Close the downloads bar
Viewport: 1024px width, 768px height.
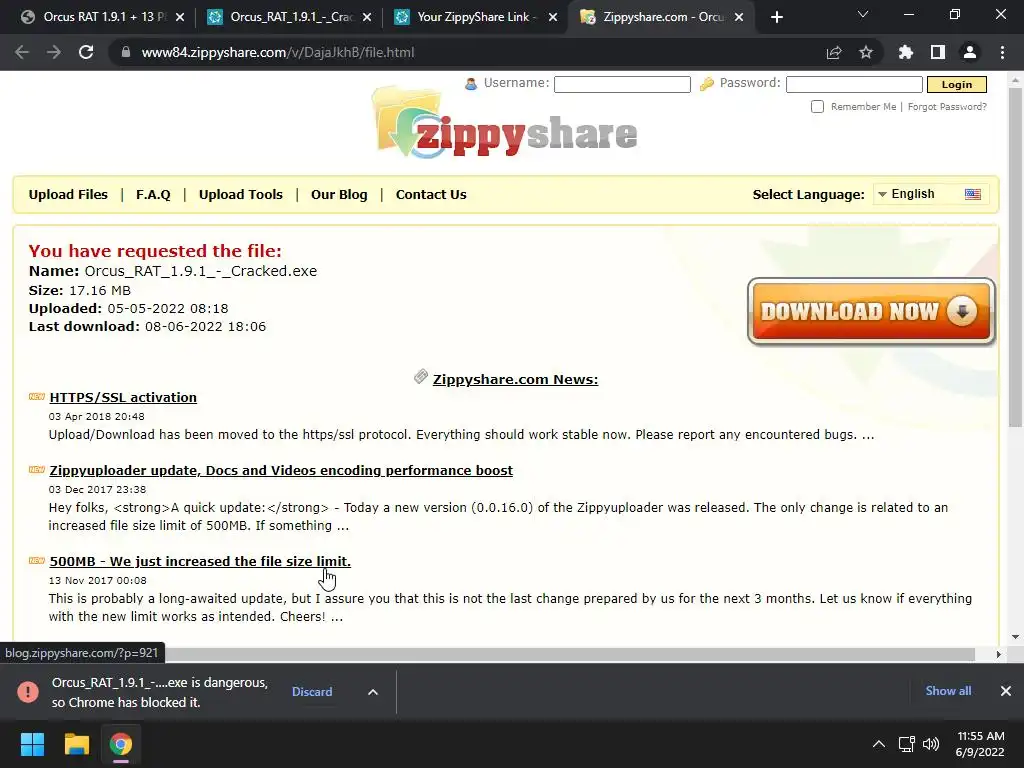coord(1006,691)
